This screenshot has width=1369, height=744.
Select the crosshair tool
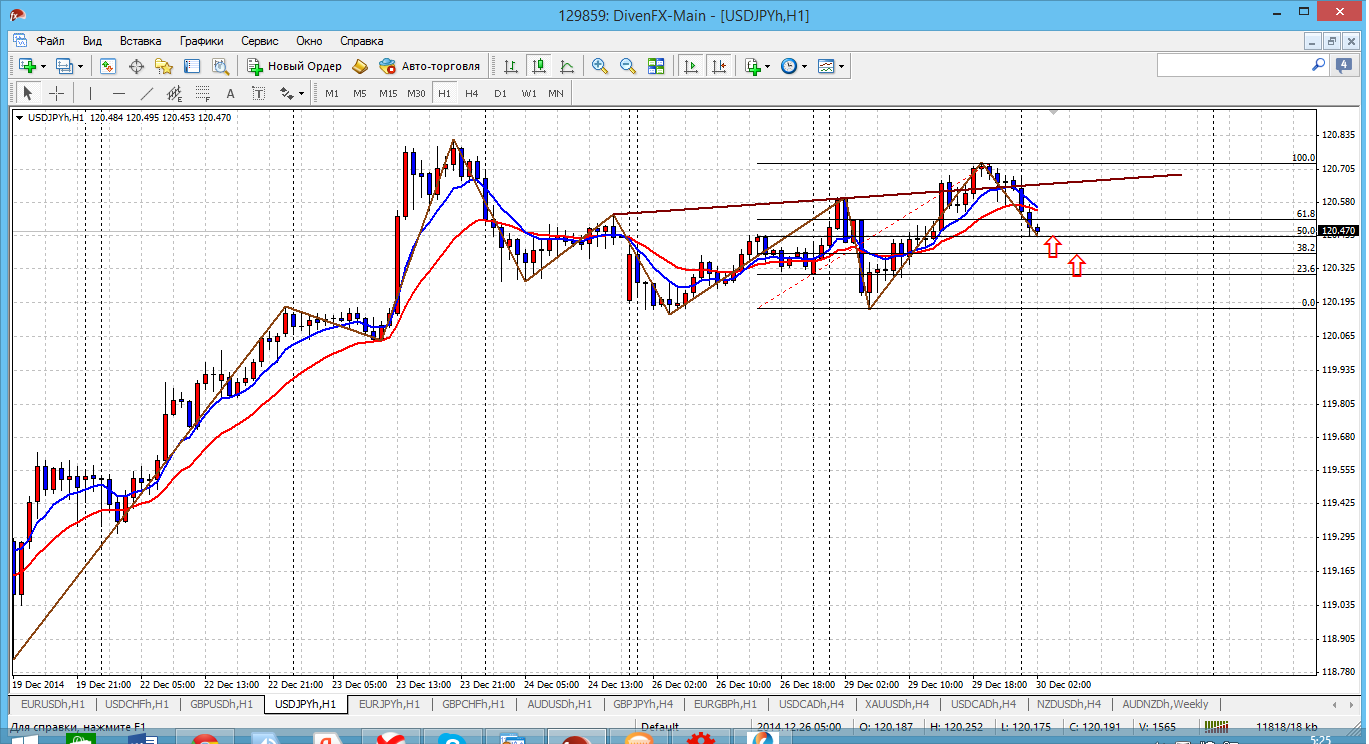tap(57, 93)
